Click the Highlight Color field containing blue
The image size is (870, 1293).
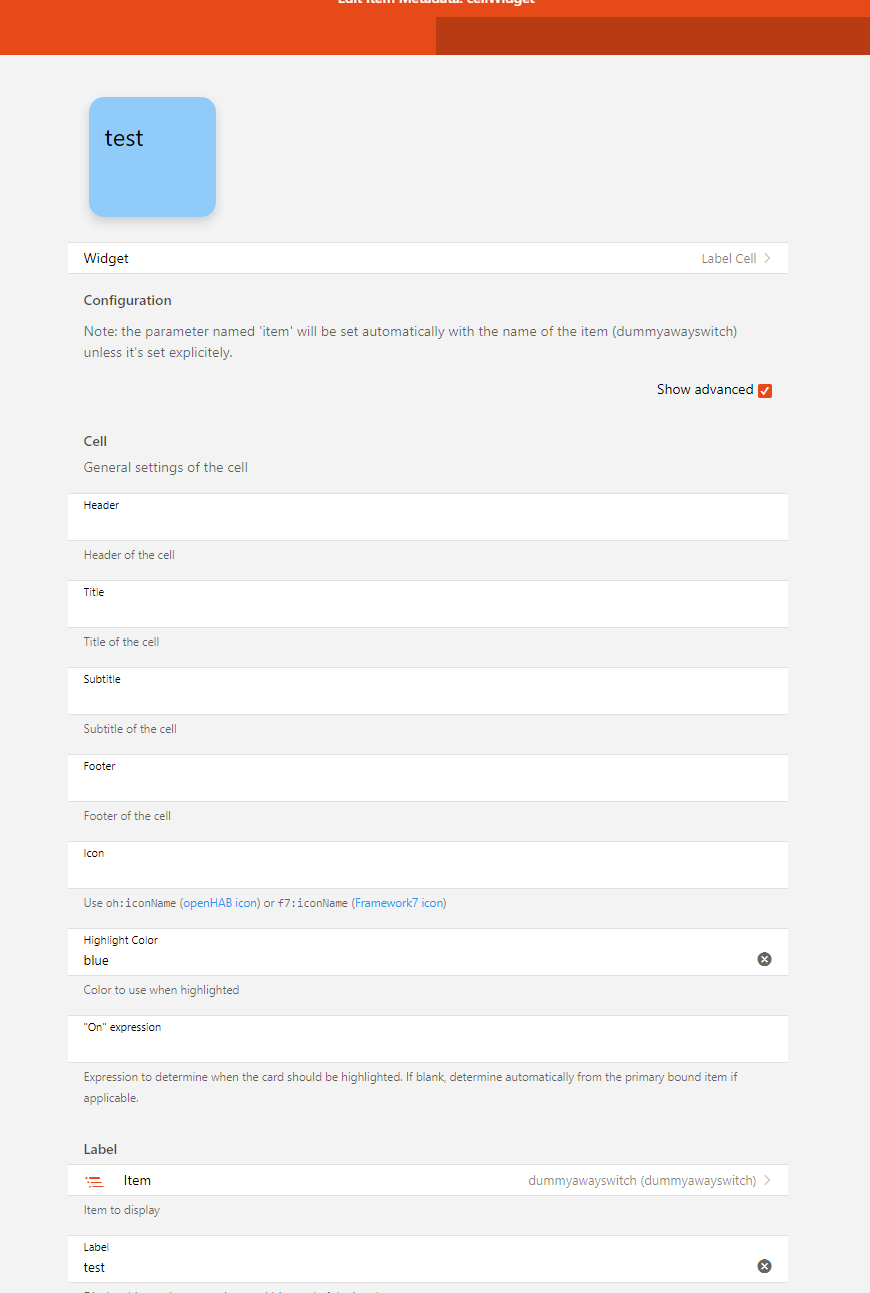coord(410,960)
